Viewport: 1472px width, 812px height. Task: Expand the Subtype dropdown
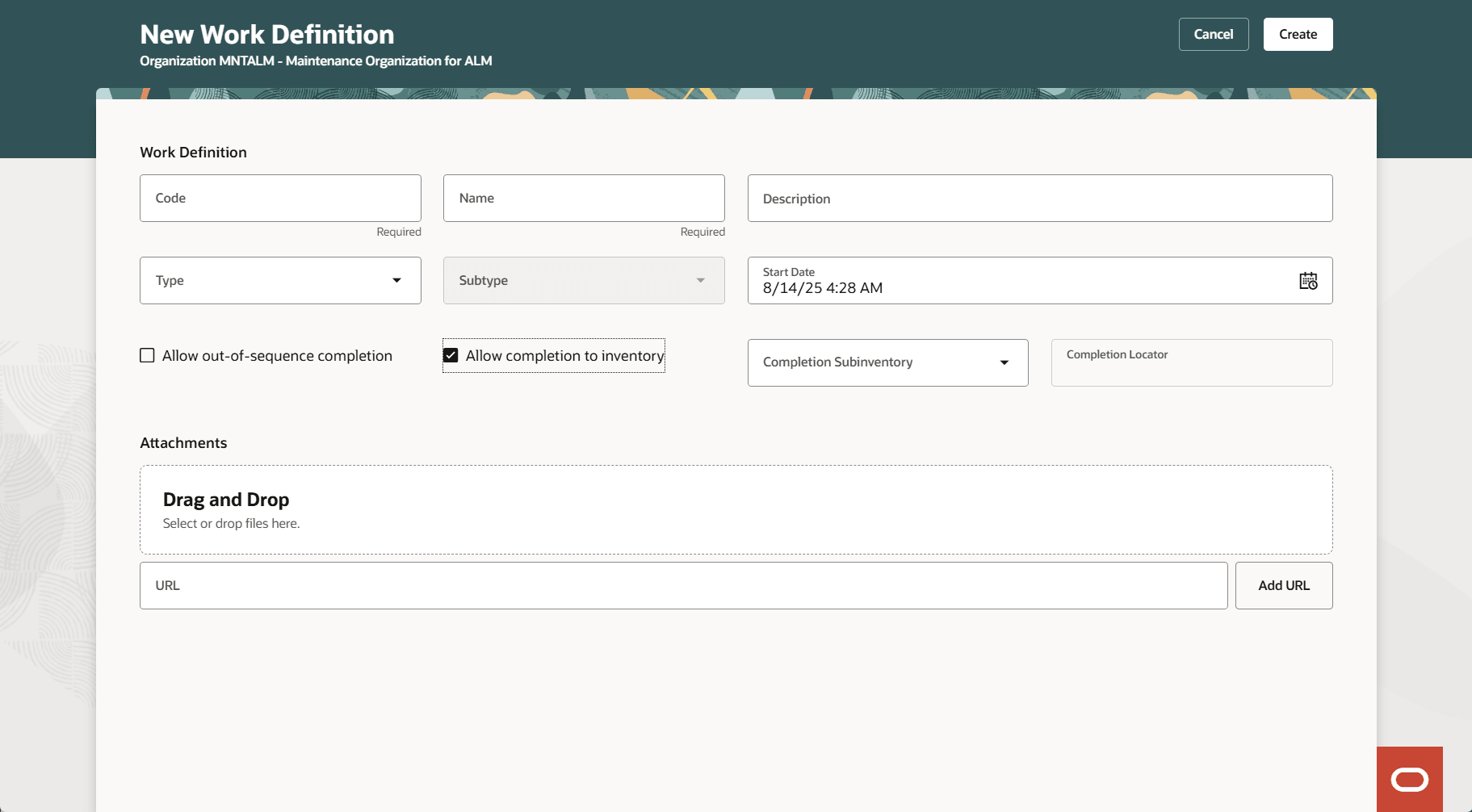click(583, 280)
